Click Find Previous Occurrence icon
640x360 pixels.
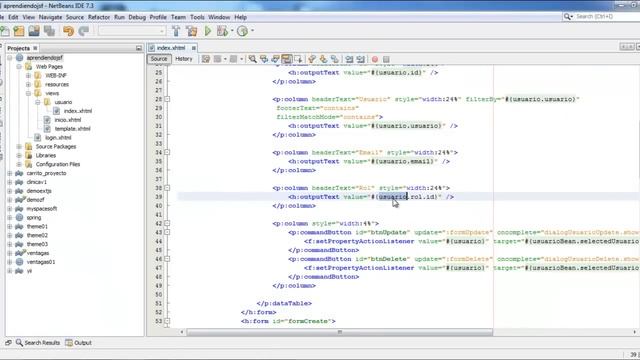(x=264, y=59)
